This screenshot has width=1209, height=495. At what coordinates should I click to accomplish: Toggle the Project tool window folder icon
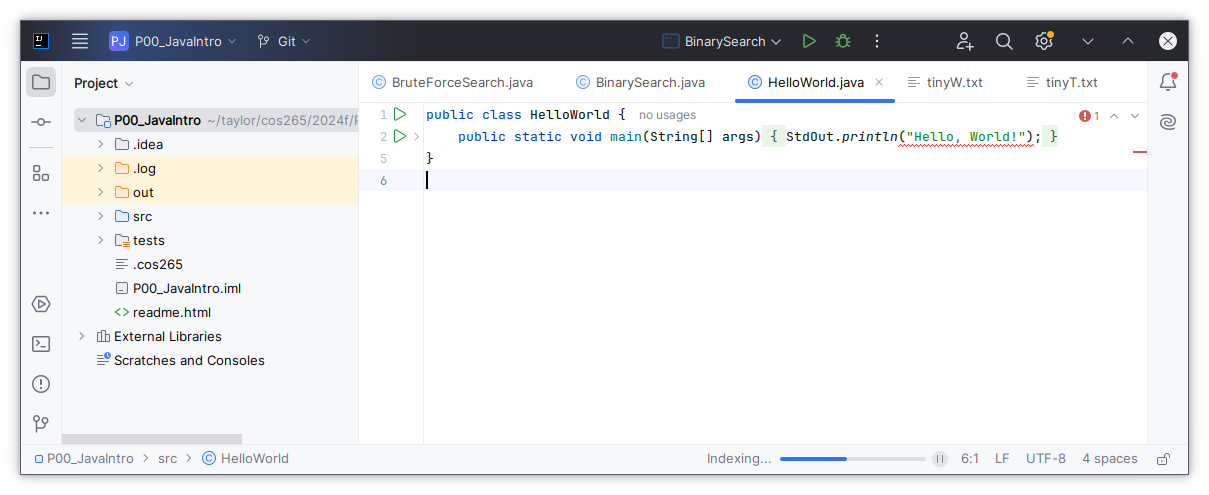coord(41,82)
